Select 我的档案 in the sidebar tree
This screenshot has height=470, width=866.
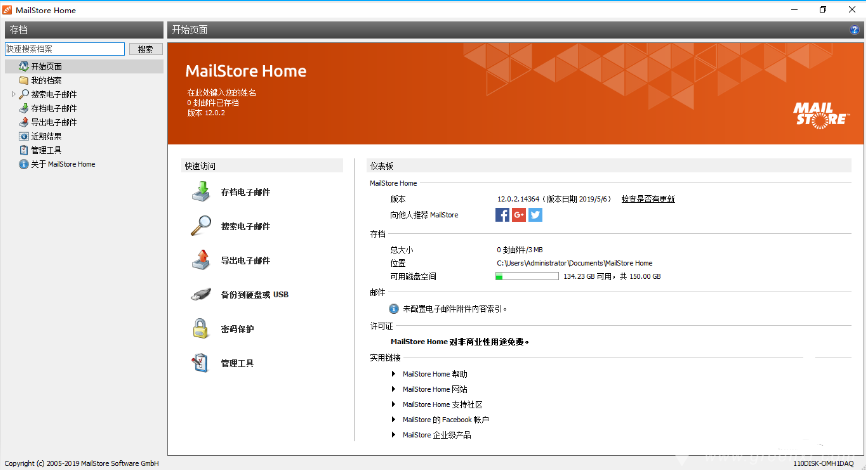click(x=46, y=81)
